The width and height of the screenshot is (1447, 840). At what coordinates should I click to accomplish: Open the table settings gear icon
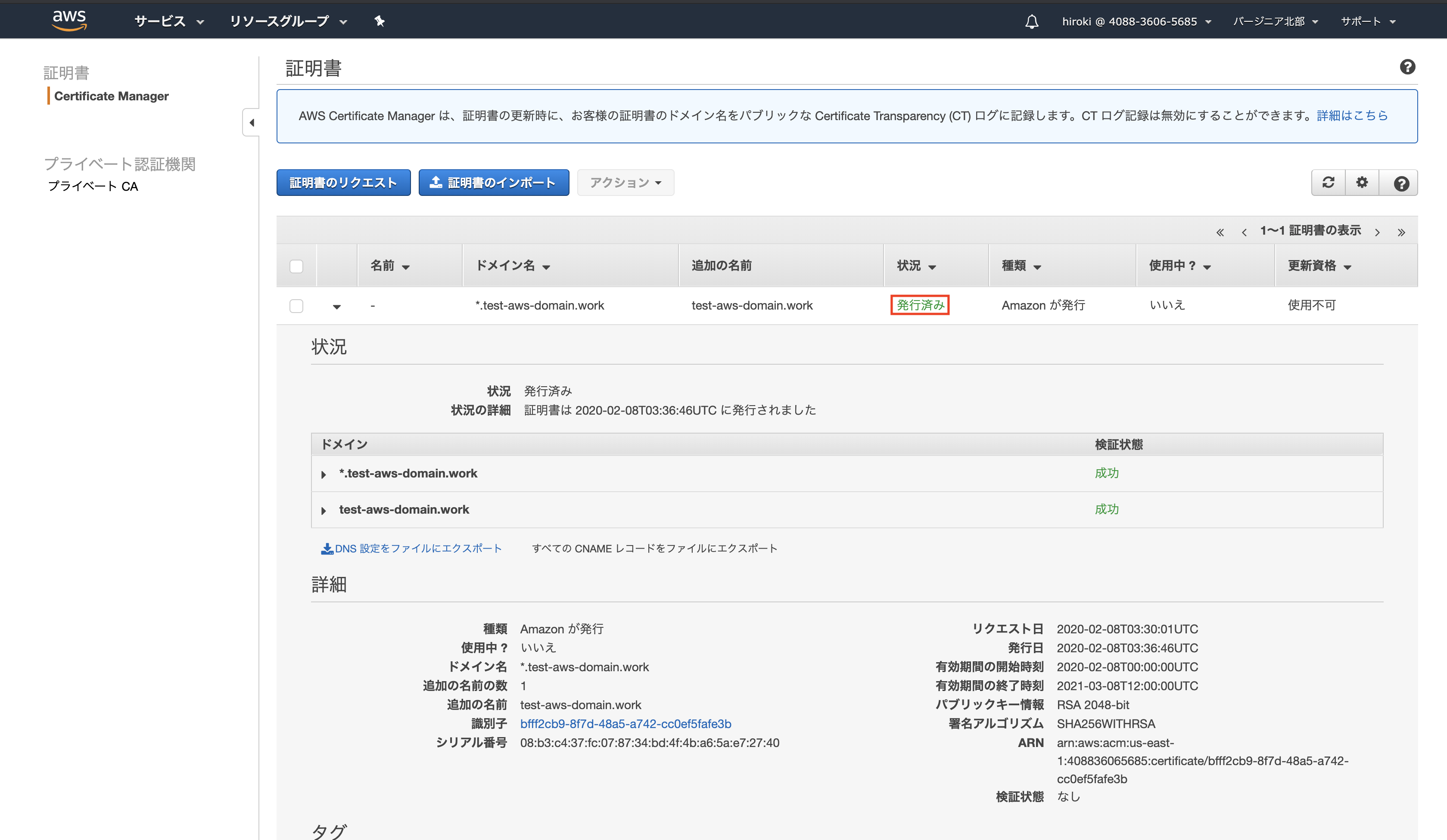point(1361,183)
